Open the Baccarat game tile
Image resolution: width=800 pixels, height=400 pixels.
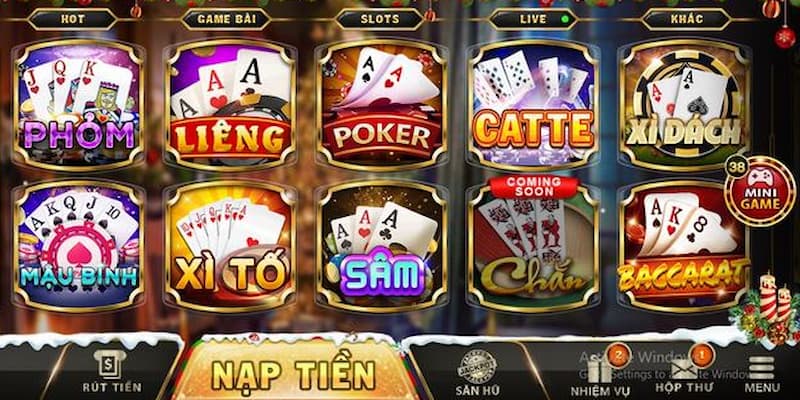(x=684, y=245)
